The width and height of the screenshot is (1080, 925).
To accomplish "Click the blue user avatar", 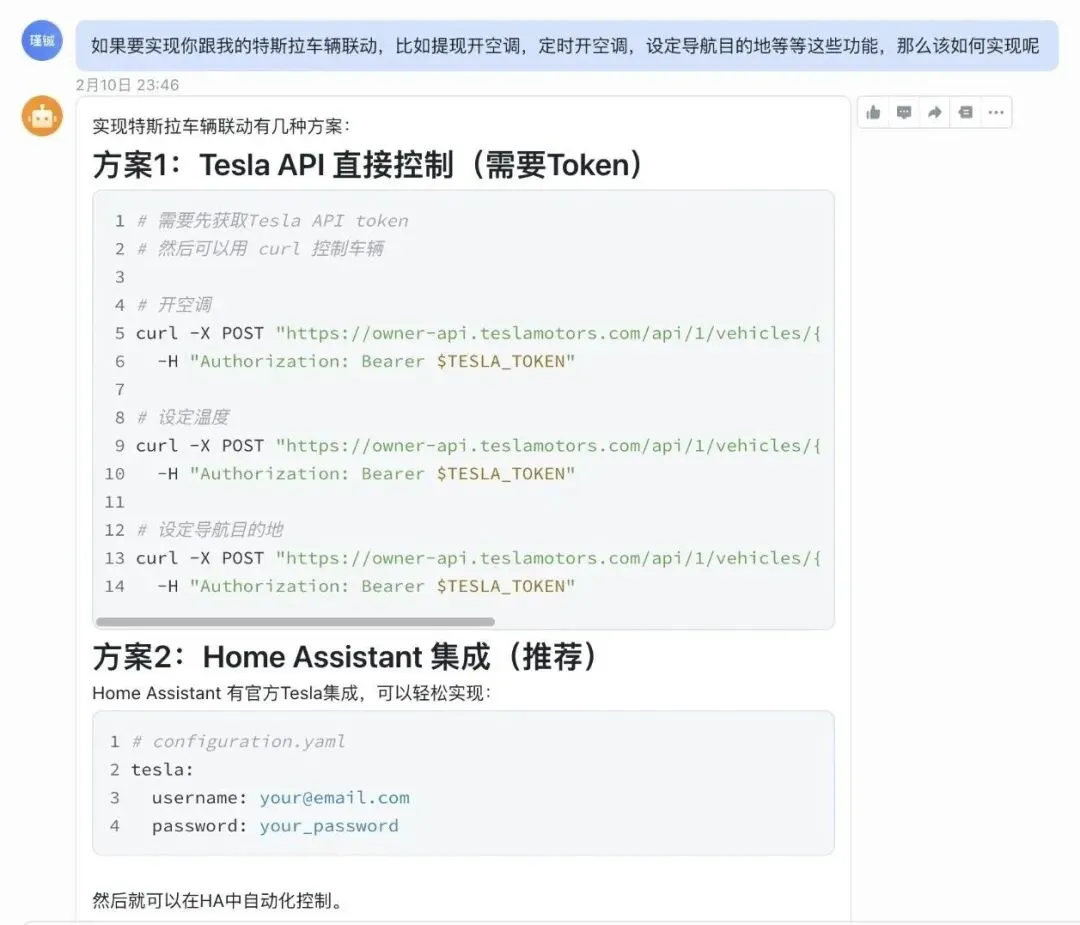I will pyautogui.click(x=42, y=40).
